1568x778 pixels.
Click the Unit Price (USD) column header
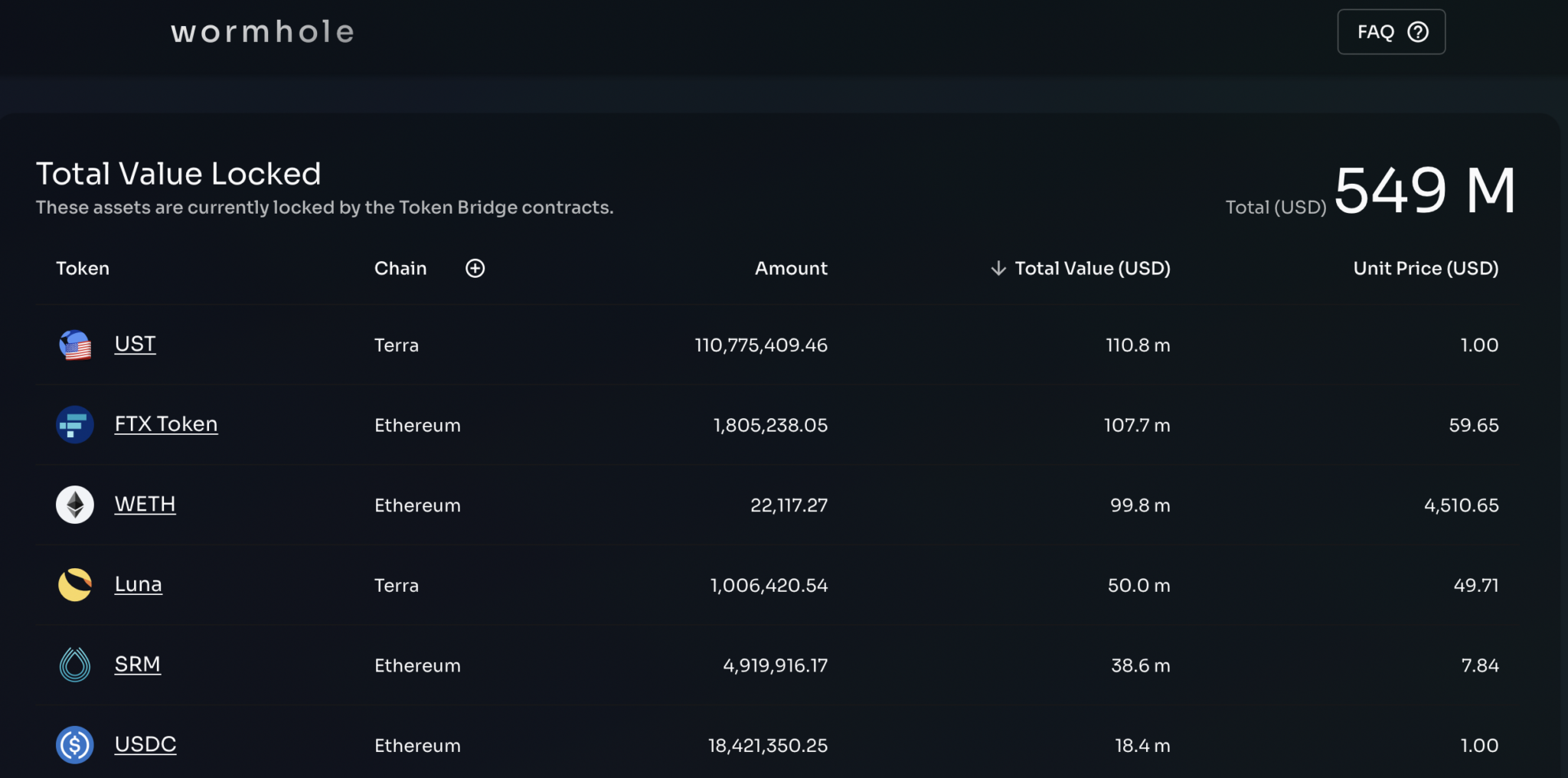tap(1426, 268)
